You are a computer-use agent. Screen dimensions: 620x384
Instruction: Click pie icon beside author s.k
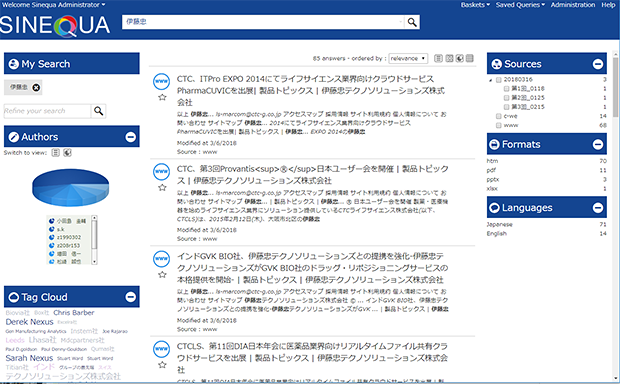[51, 229]
